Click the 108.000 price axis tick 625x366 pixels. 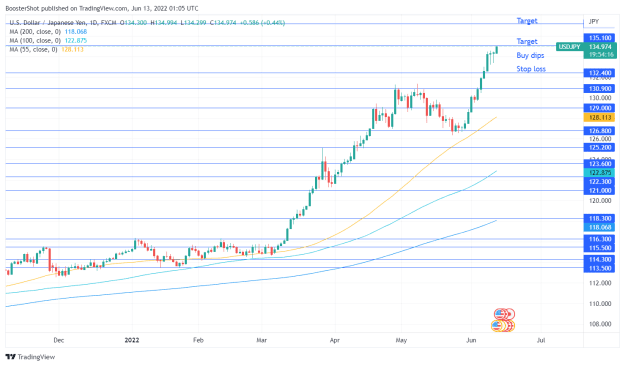pyautogui.click(x=599, y=324)
